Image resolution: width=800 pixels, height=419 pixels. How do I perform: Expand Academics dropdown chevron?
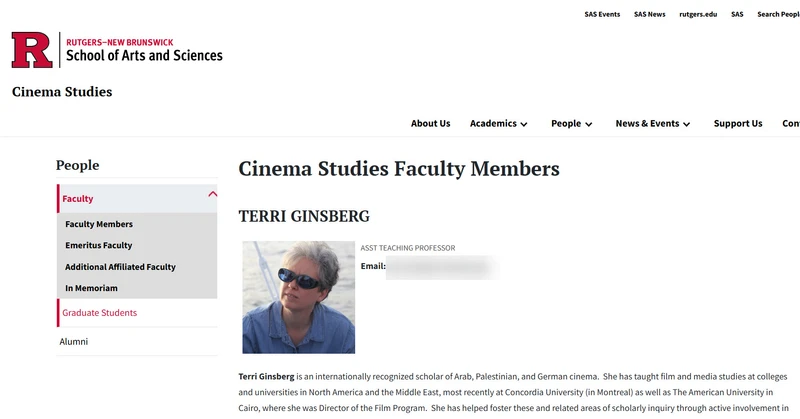tap(523, 124)
